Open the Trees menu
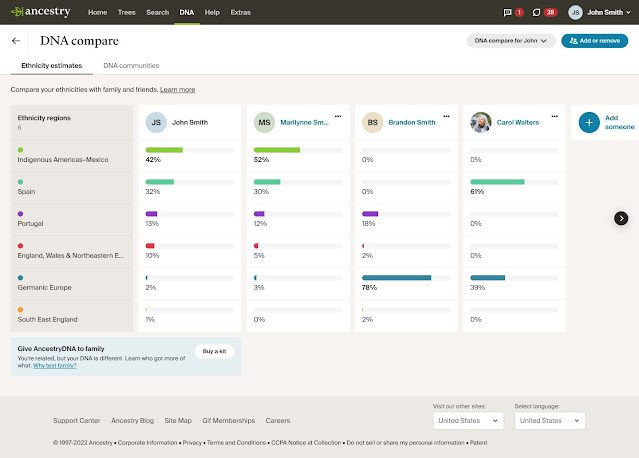This screenshot has width=639, height=458. [x=126, y=13]
